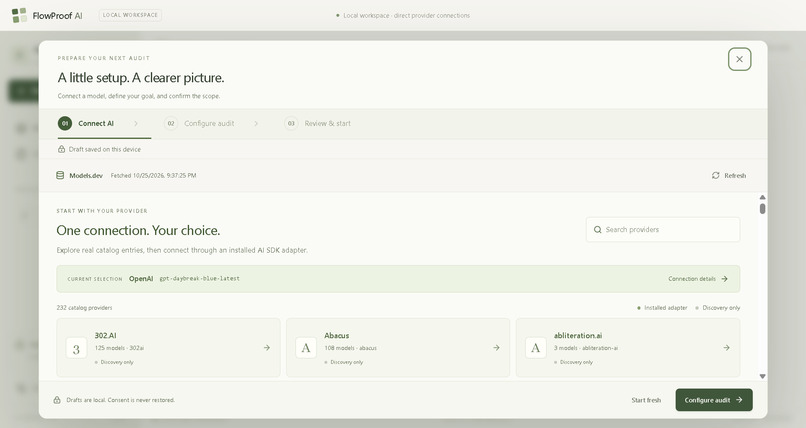Open the abliteration.ai provider card
Image resolution: width=806 pixels, height=428 pixels.
628,348
